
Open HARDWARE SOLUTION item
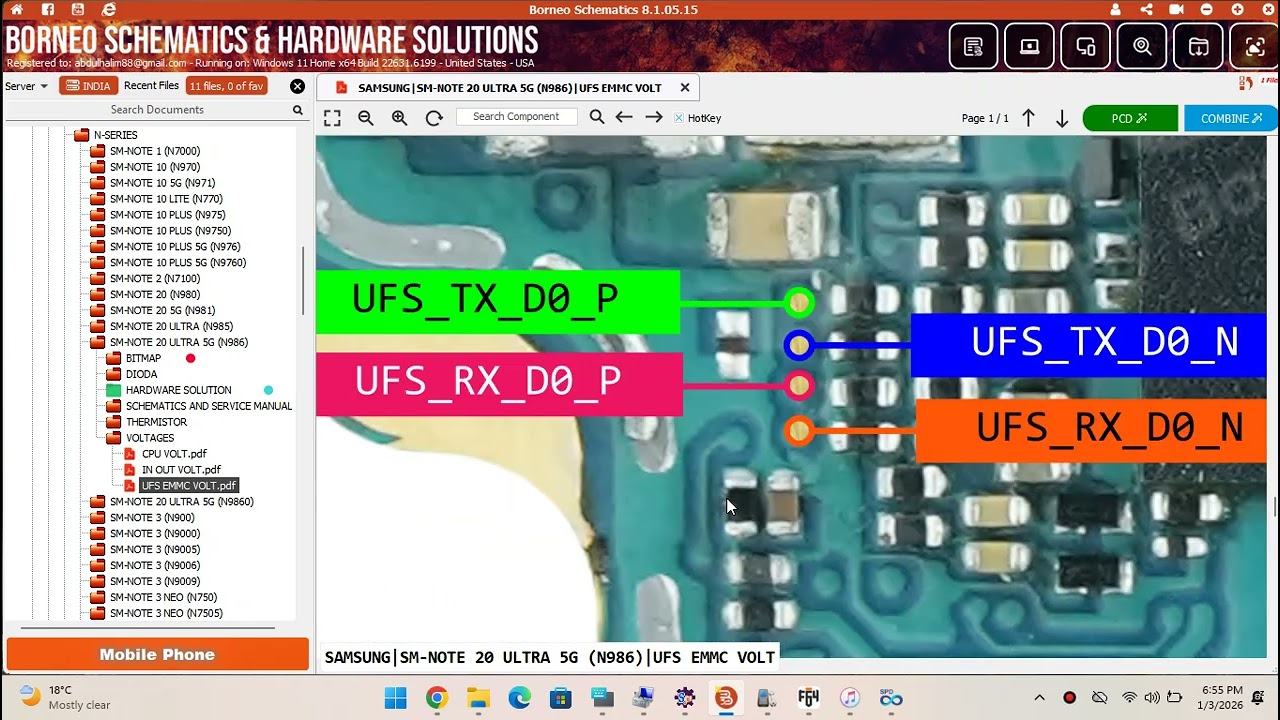coord(178,390)
